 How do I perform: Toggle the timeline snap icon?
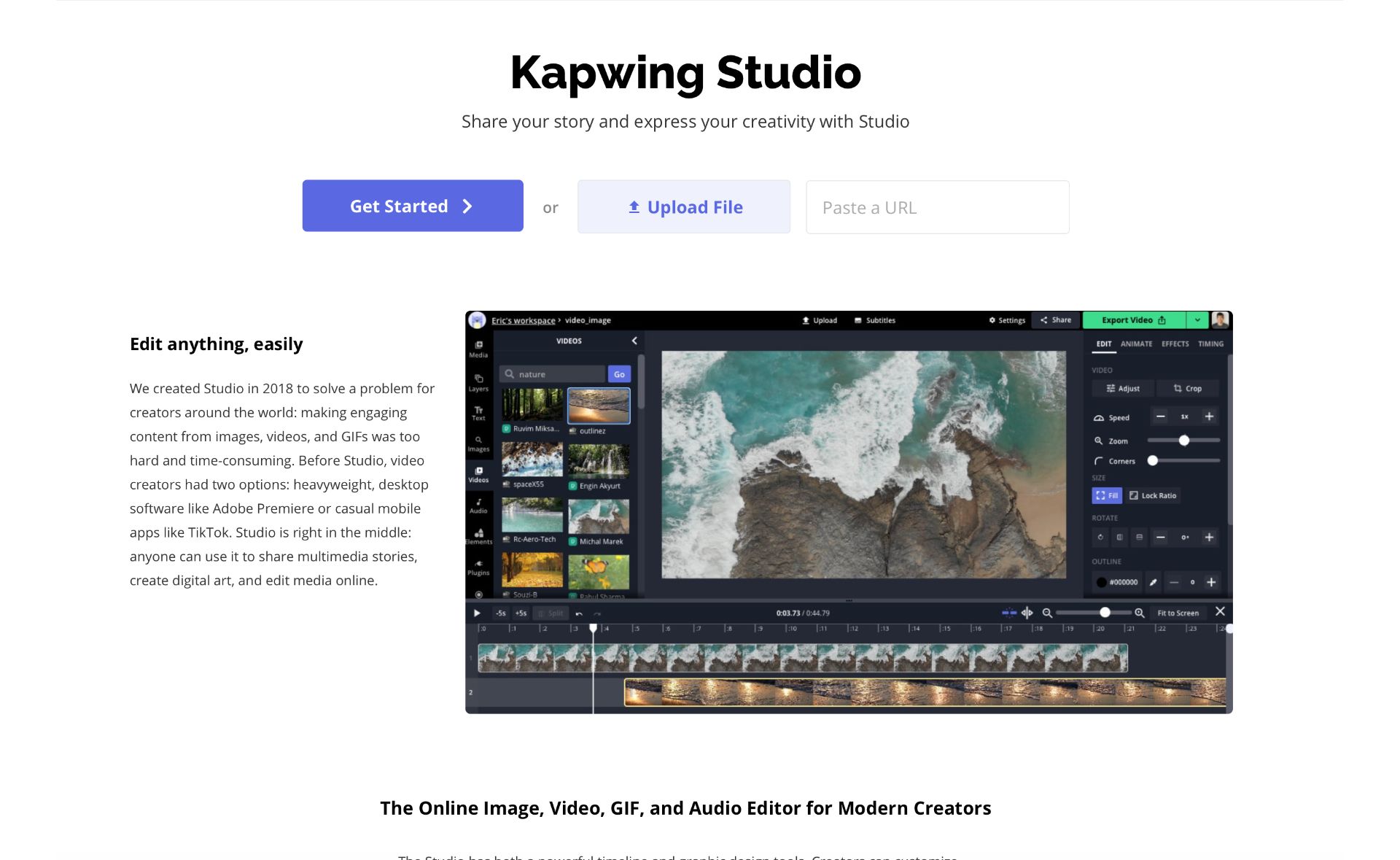(1008, 613)
